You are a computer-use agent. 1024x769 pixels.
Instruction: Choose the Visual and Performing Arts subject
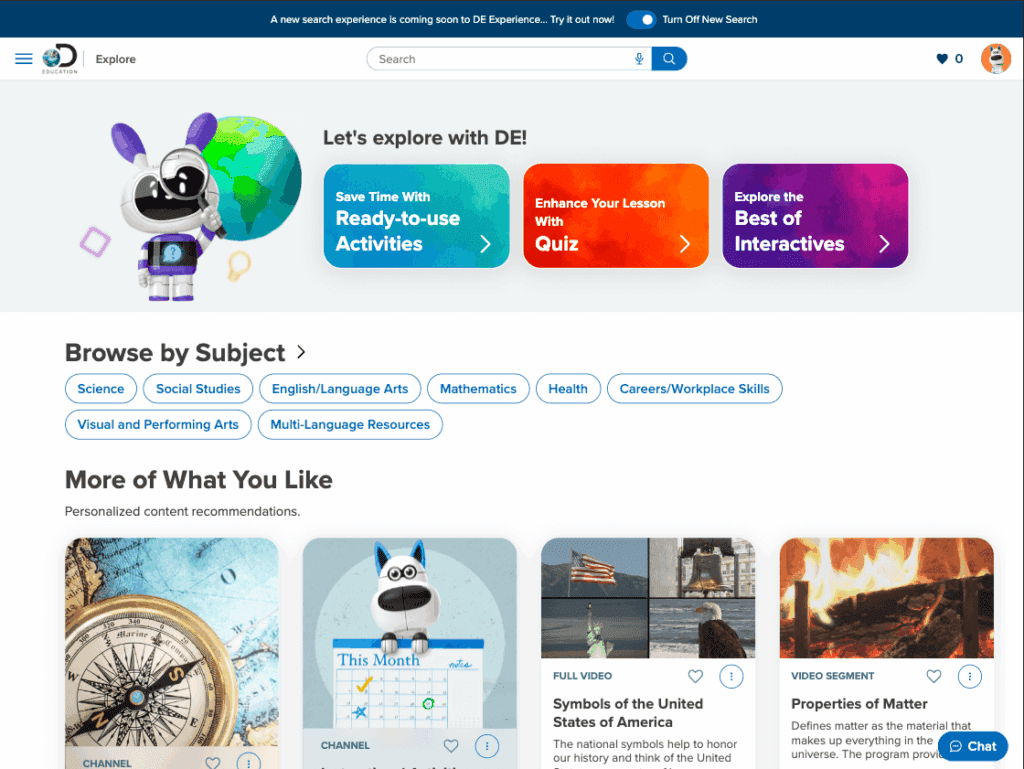point(158,424)
